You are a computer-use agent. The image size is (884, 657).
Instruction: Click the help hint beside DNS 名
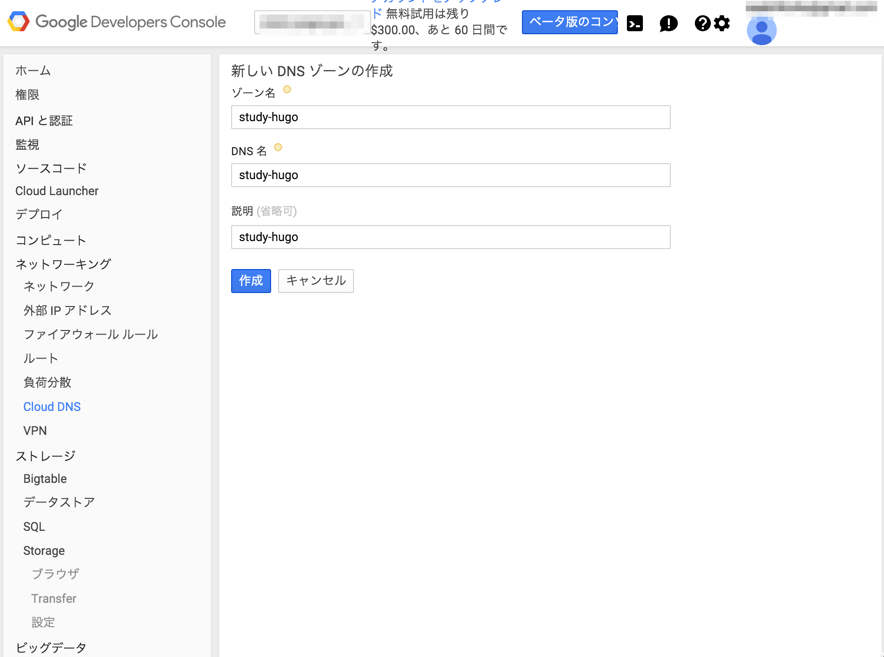(278, 147)
